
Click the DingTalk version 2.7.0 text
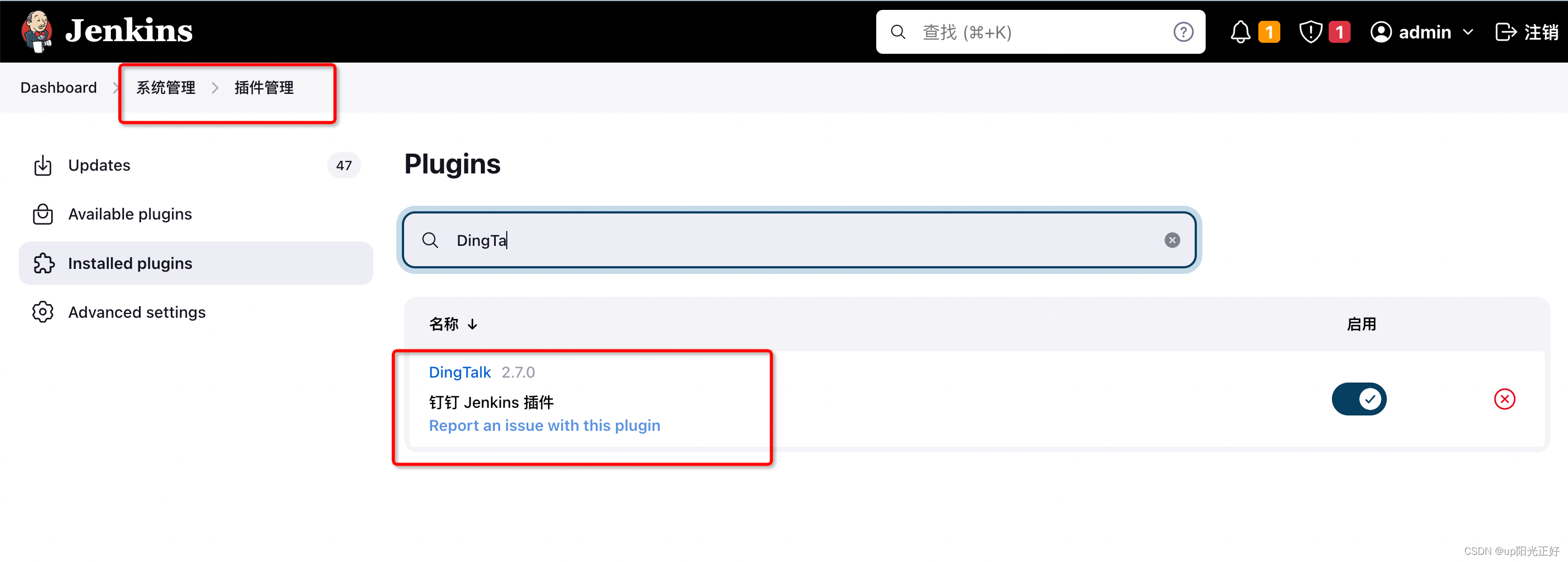(x=518, y=372)
